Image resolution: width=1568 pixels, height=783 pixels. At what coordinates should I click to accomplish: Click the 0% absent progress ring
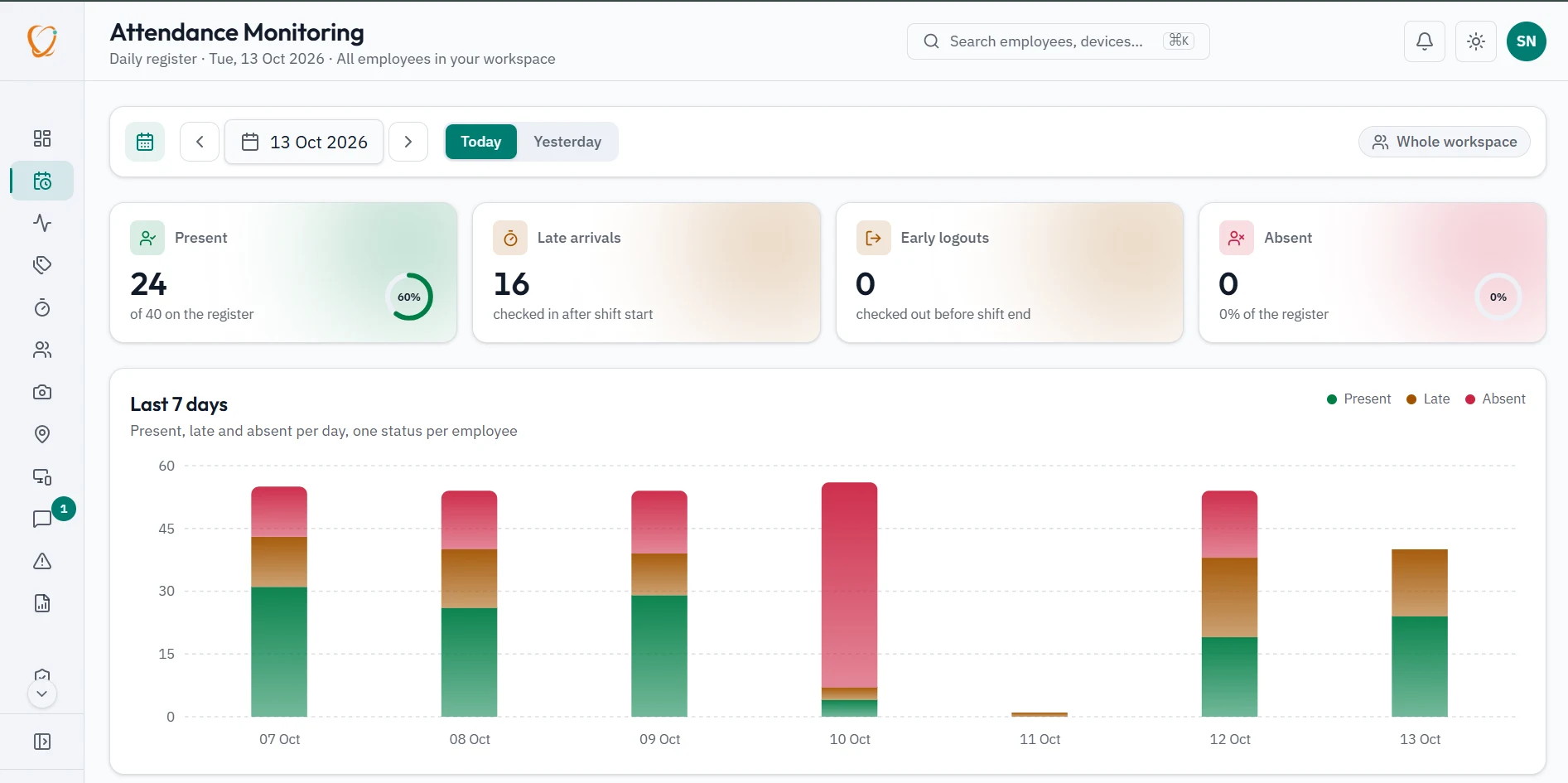[x=1498, y=297]
